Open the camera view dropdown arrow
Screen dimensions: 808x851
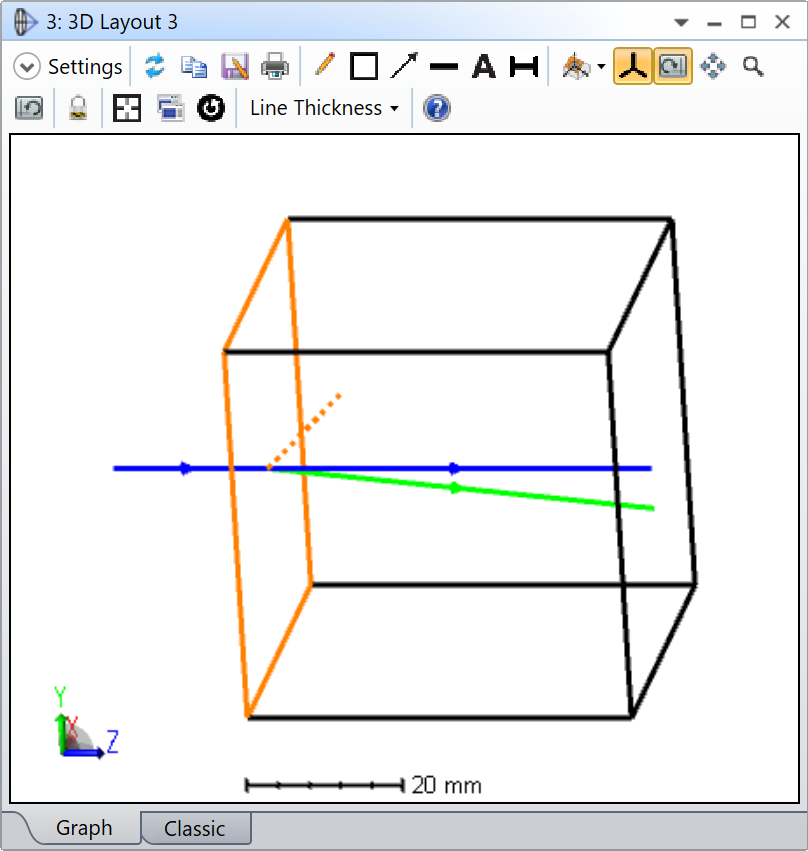(x=601, y=68)
